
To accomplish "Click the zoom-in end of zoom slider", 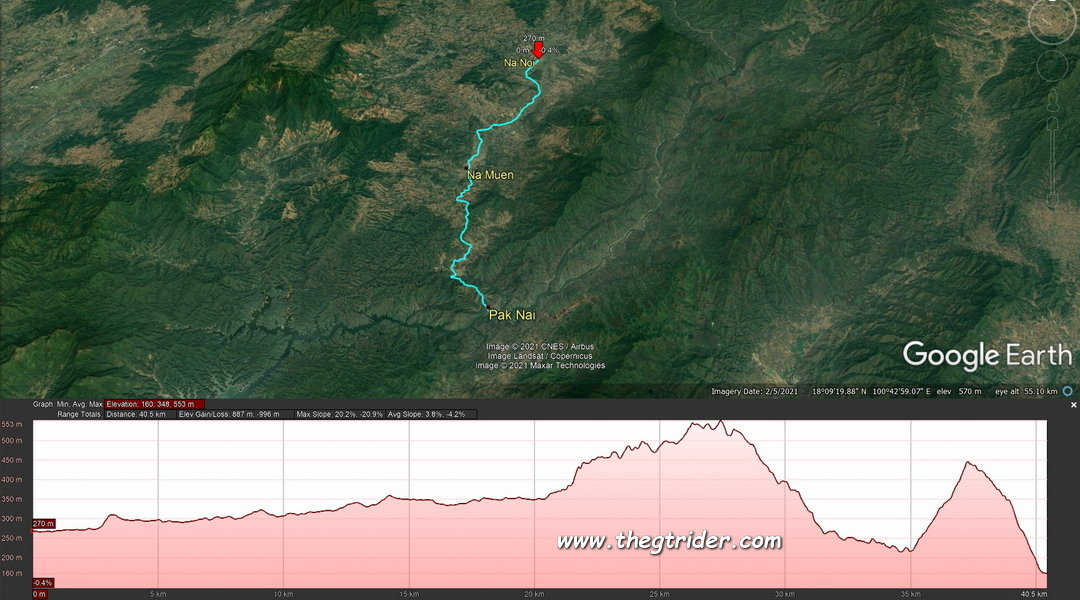I will (1052, 124).
